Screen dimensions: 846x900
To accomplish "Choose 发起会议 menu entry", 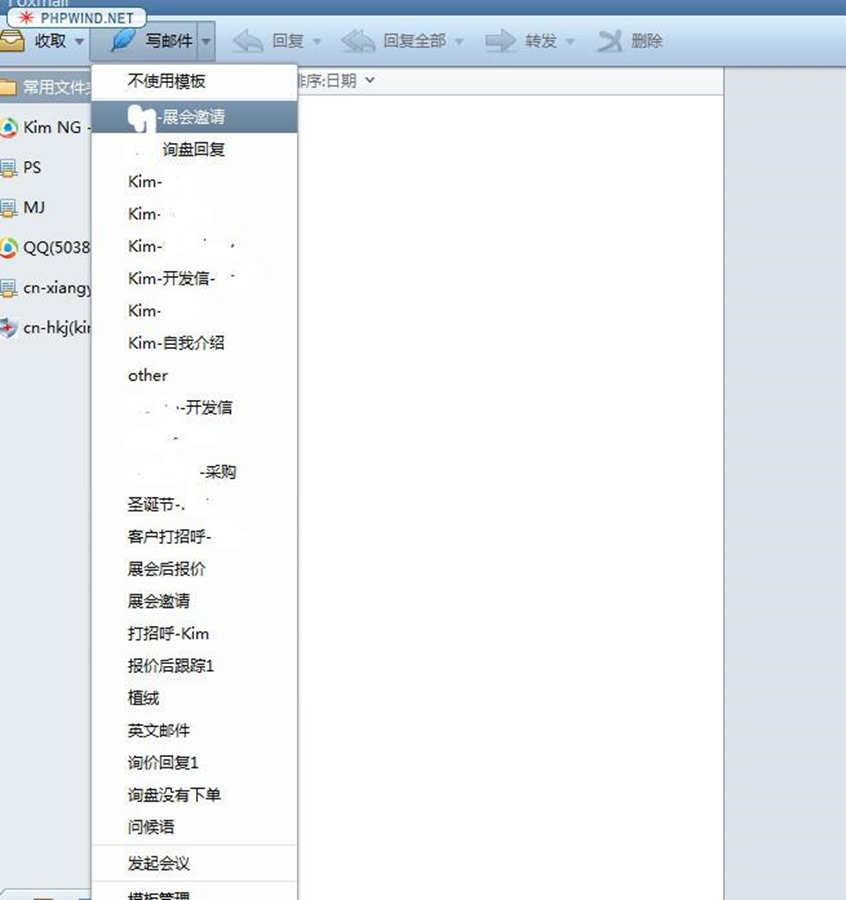I will tap(158, 863).
